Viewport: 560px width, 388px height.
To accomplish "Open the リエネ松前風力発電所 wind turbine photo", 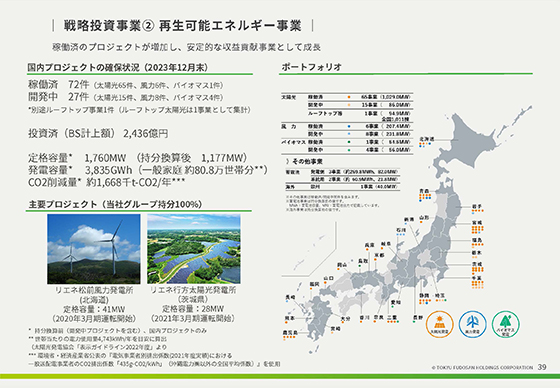I will tap(94, 249).
